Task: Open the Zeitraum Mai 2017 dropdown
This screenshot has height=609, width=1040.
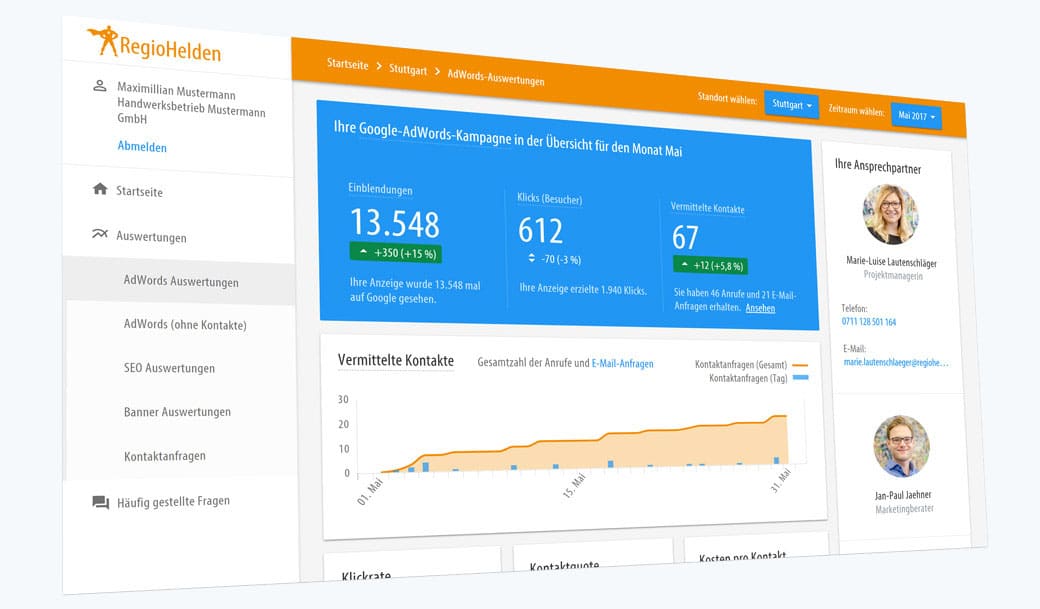Action: [x=916, y=116]
